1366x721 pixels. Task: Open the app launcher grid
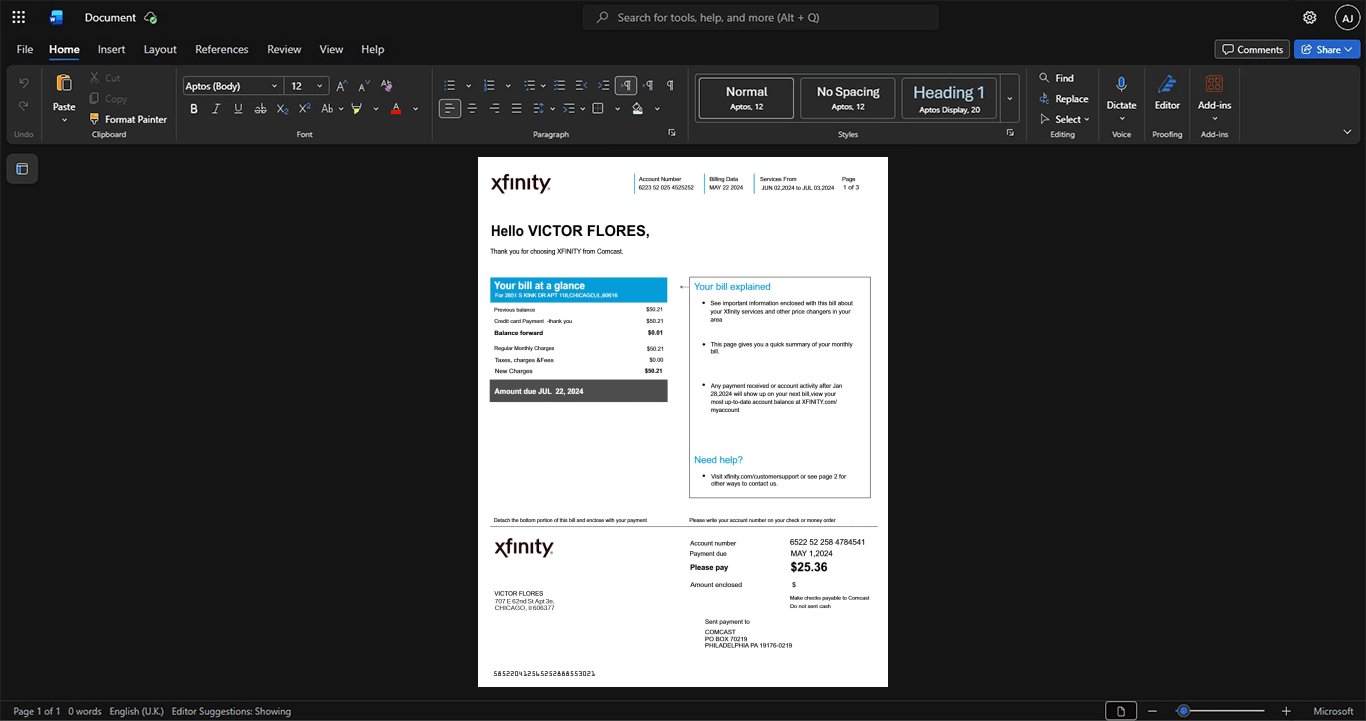[19, 17]
